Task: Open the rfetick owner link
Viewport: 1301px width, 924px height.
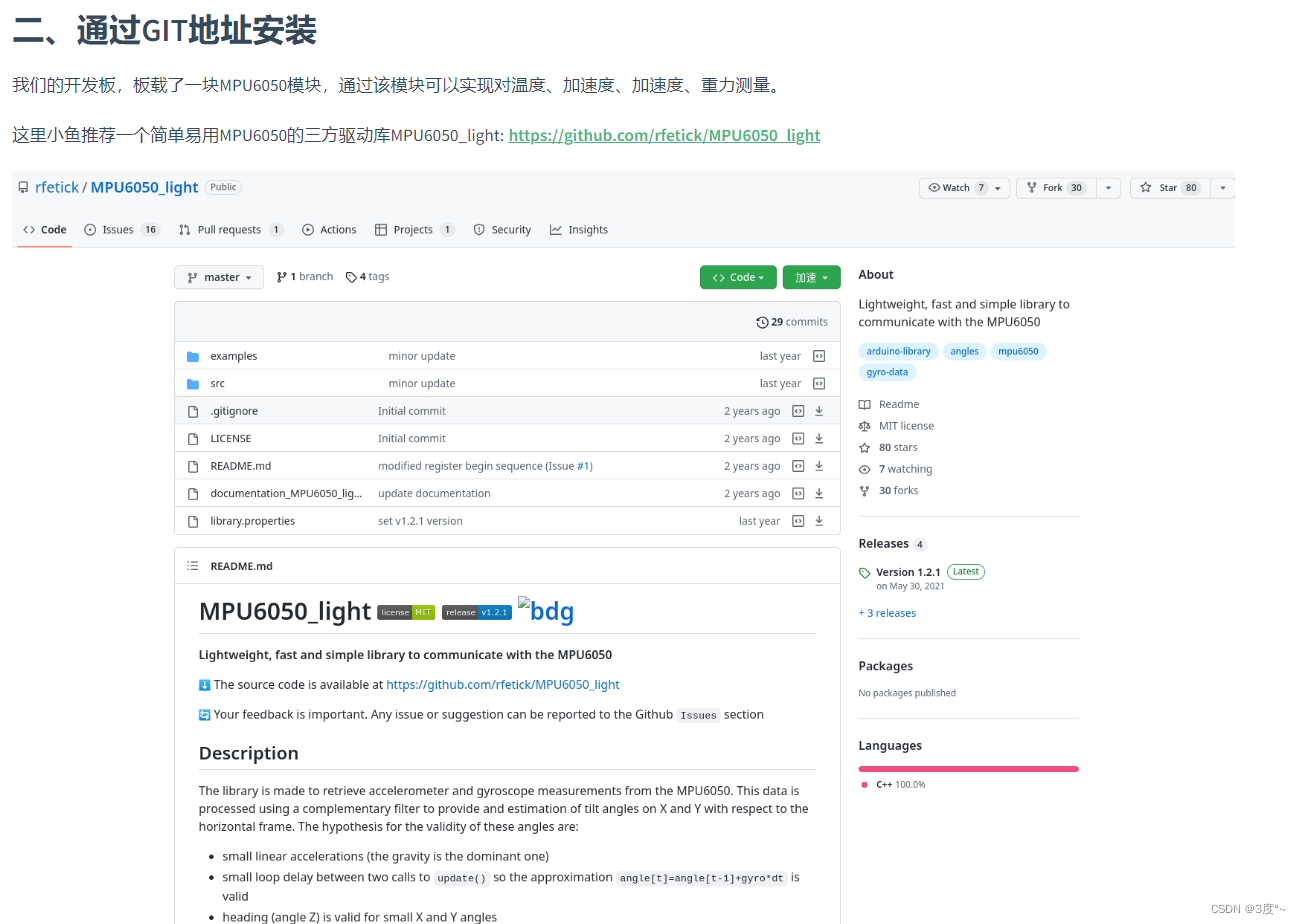Action: click(56, 187)
